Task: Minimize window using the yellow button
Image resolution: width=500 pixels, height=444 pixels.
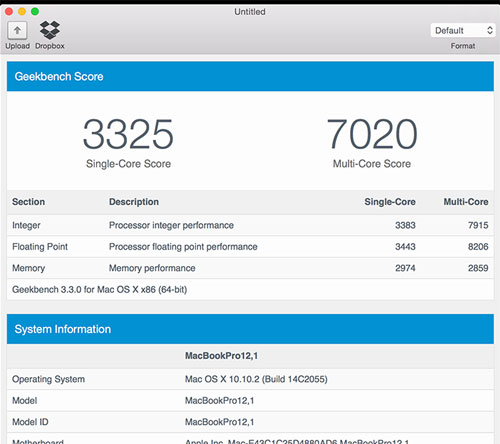Action: [22, 12]
